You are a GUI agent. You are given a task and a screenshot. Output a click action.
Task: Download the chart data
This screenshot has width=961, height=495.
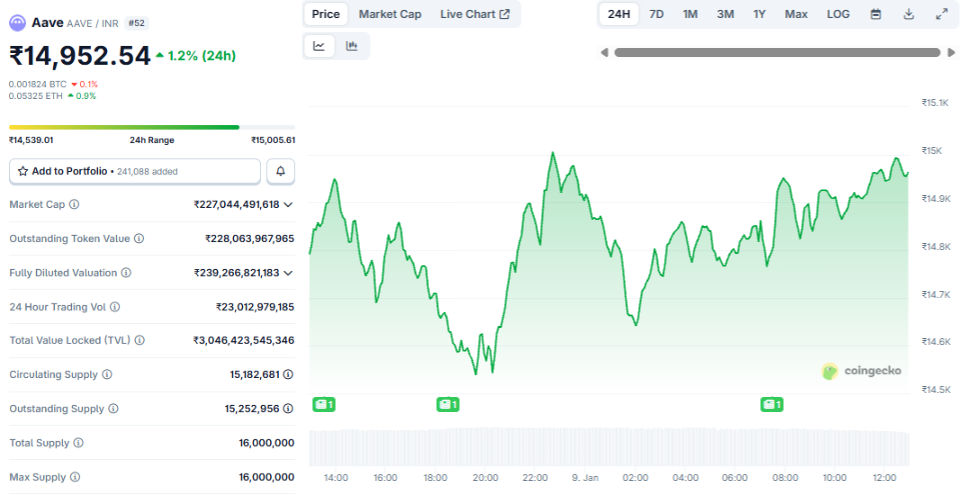point(909,14)
